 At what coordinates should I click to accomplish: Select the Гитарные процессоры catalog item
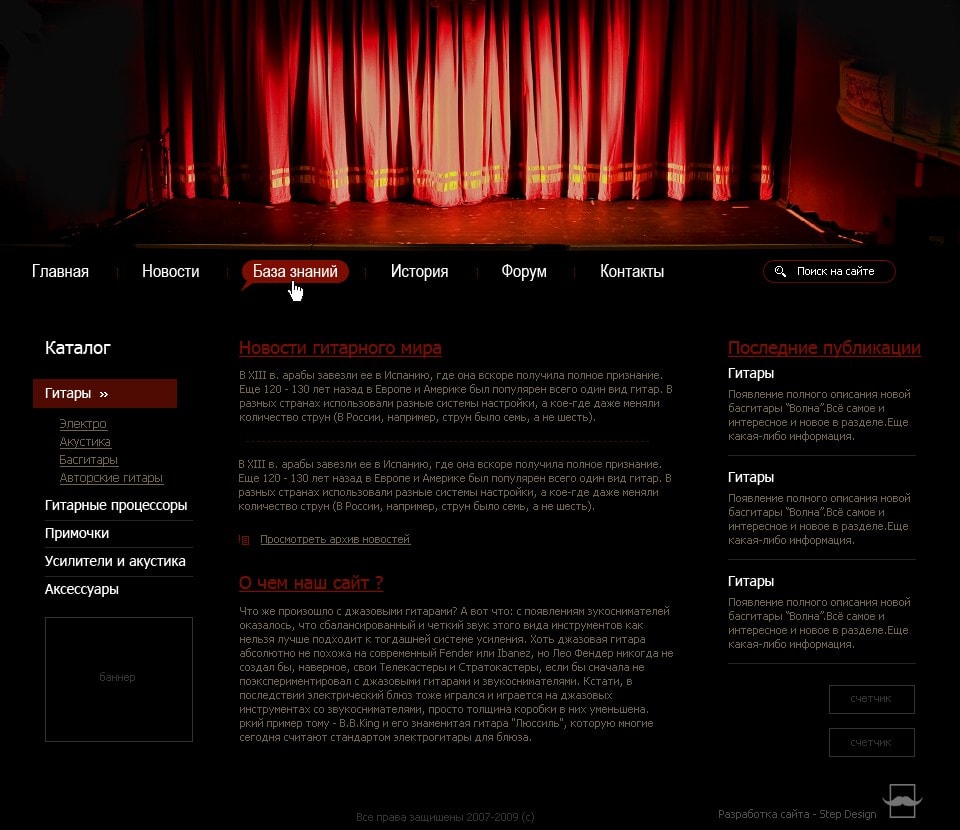pyautogui.click(x=116, y=505)
